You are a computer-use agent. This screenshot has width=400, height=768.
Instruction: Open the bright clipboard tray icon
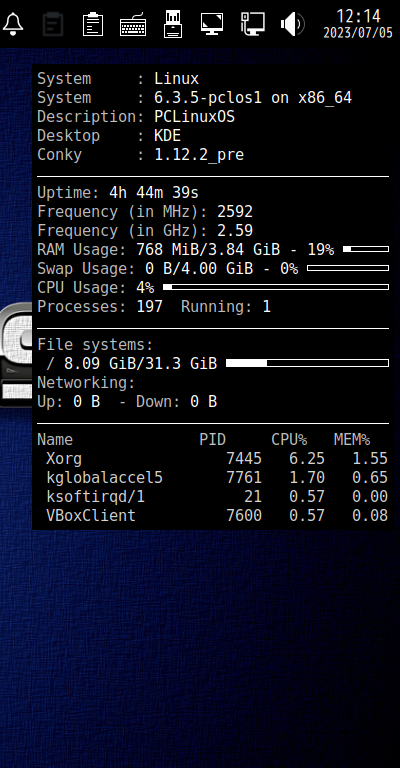pyautogui.click(x=93, y=24)
